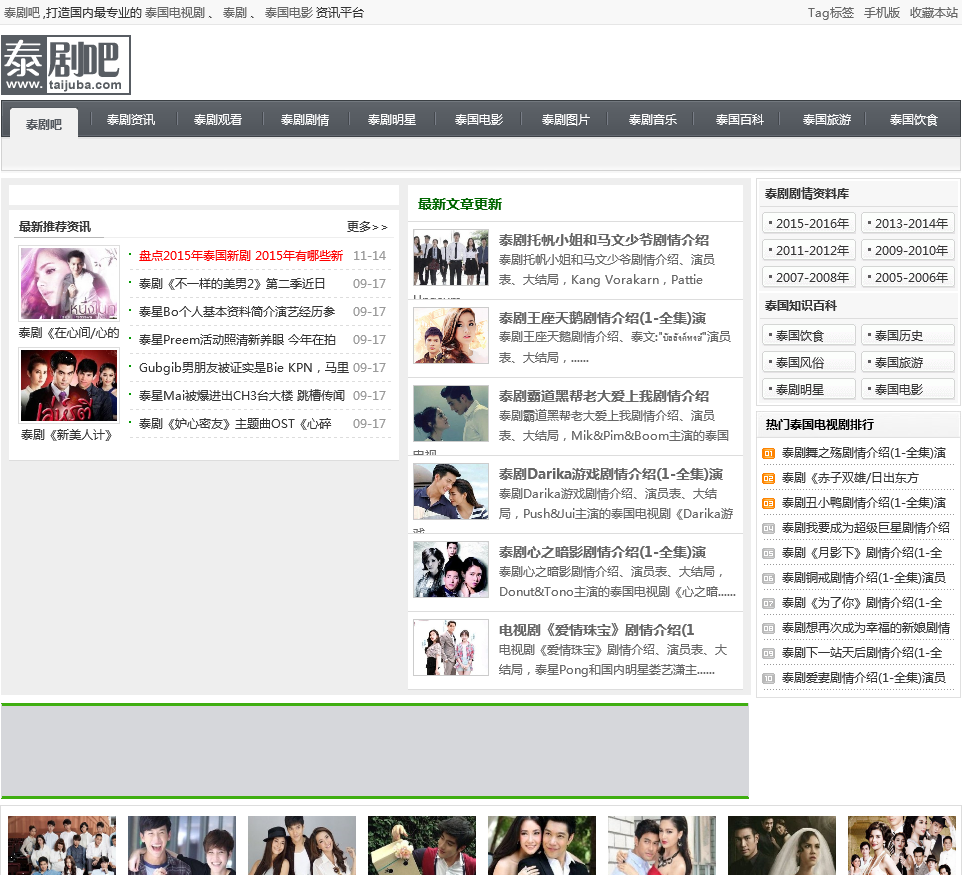Open 泰国百科 nav item
Screen dimensions: 962x875
pos(740,120)
